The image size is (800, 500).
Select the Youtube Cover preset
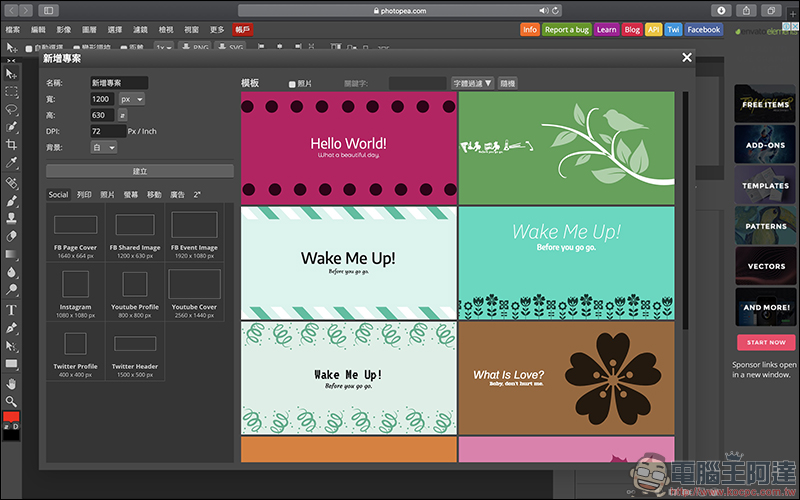click(194, 292)
